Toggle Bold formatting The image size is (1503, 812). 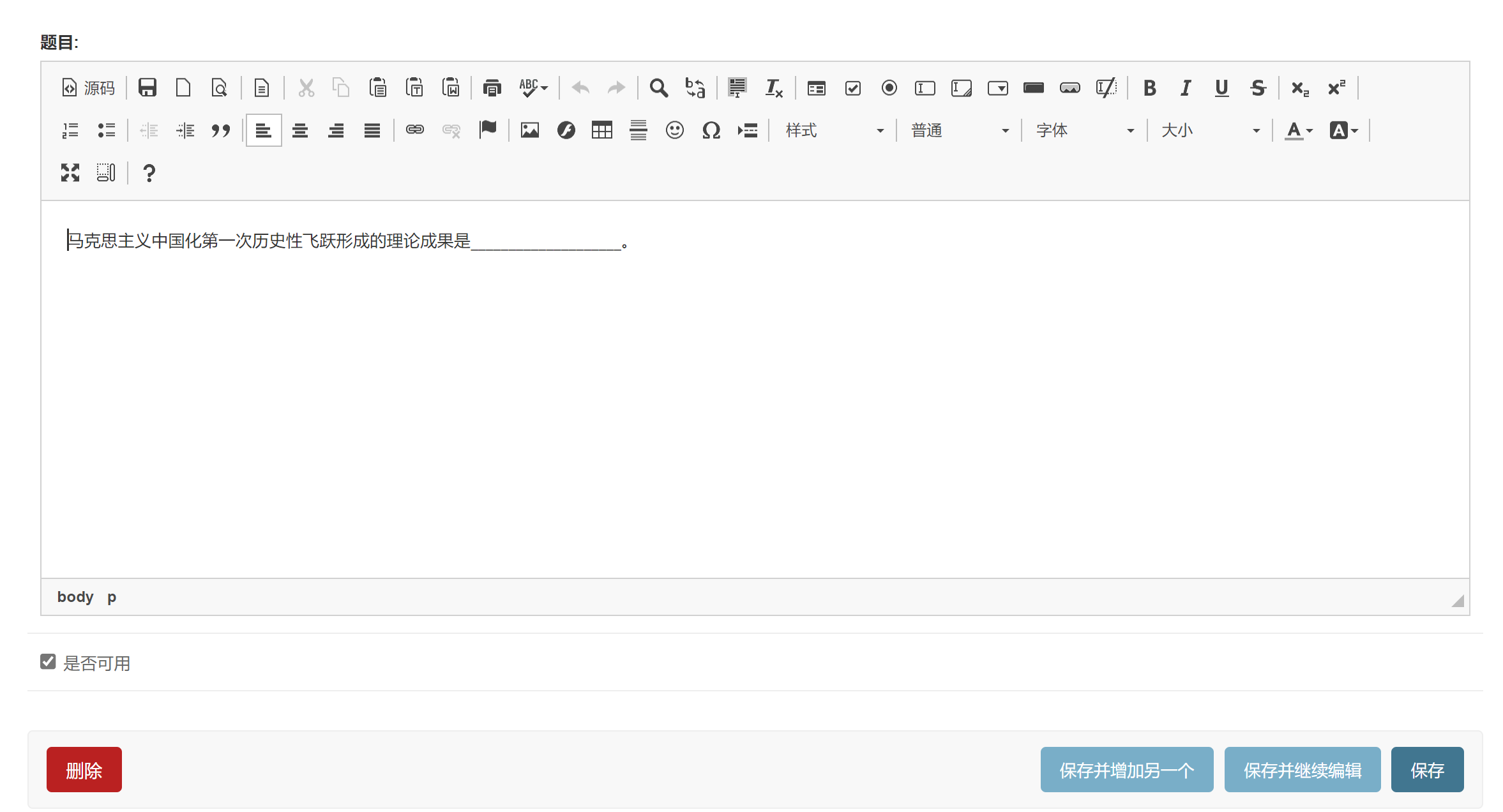1149,87
